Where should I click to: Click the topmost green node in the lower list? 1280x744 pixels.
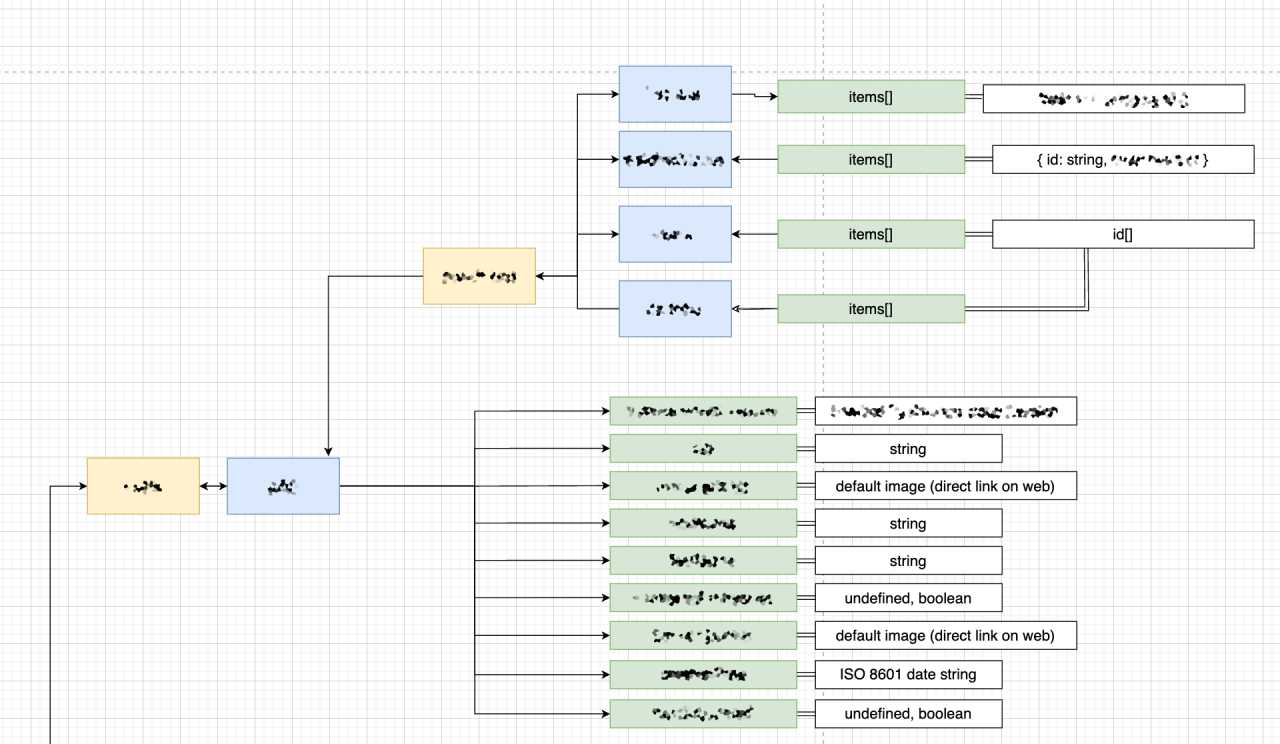[702, 410]
